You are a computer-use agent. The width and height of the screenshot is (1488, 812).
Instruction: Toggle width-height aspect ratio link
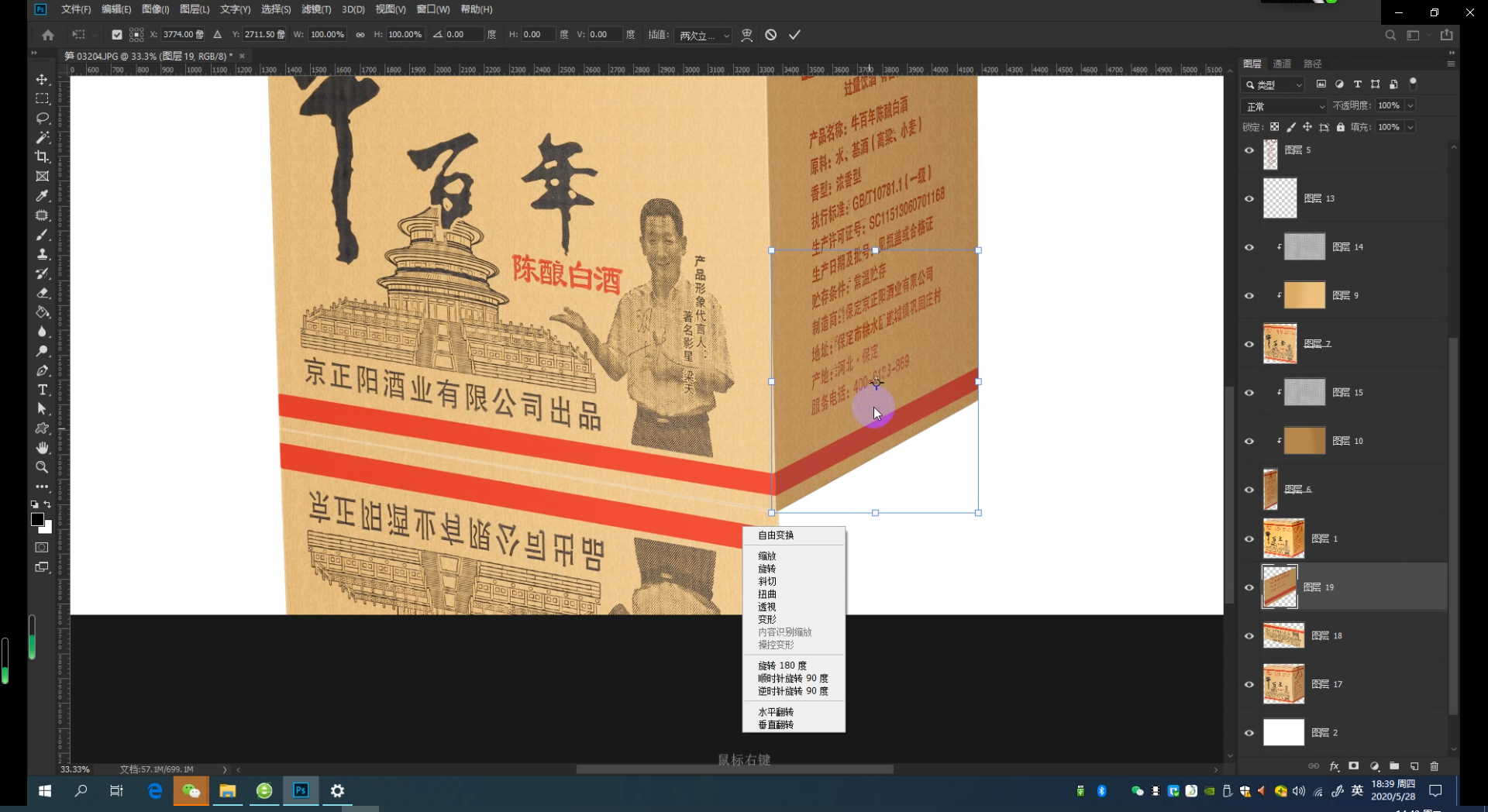360,35
